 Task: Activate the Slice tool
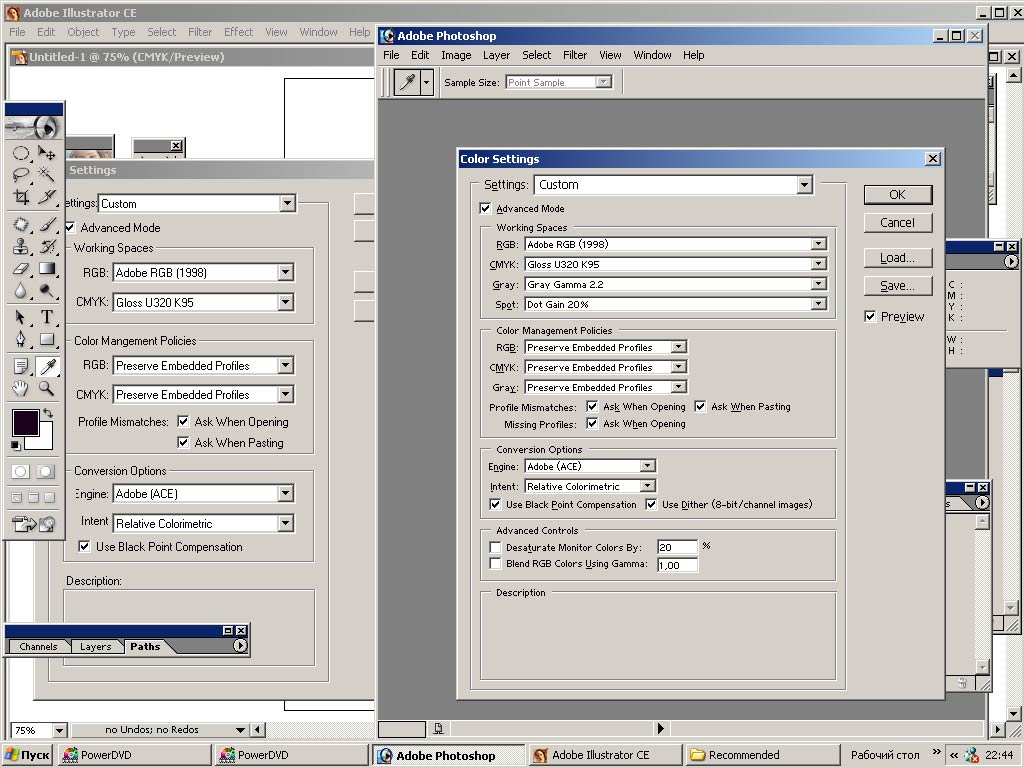point(46,197)
